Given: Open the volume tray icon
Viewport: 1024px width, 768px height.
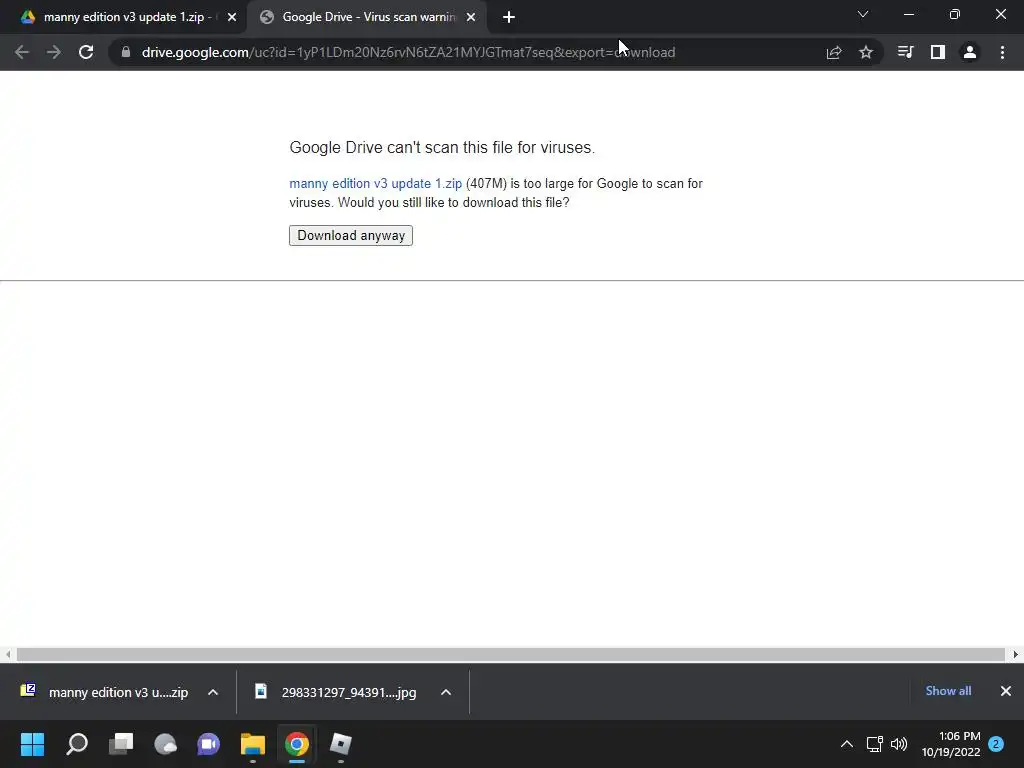Looking at the screenshot, I should click(x=899, y=744).
